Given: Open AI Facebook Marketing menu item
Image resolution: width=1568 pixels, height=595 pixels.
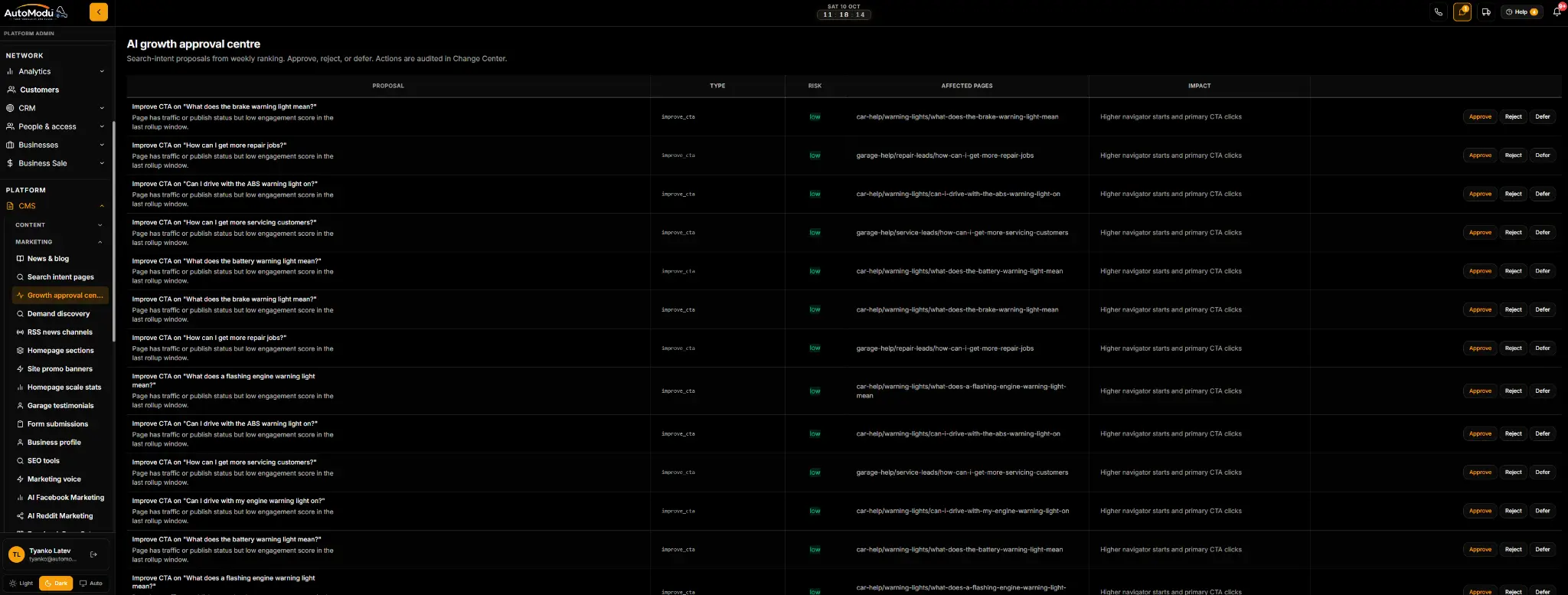Looking at the screenshot, I should [x=60, y=498].
